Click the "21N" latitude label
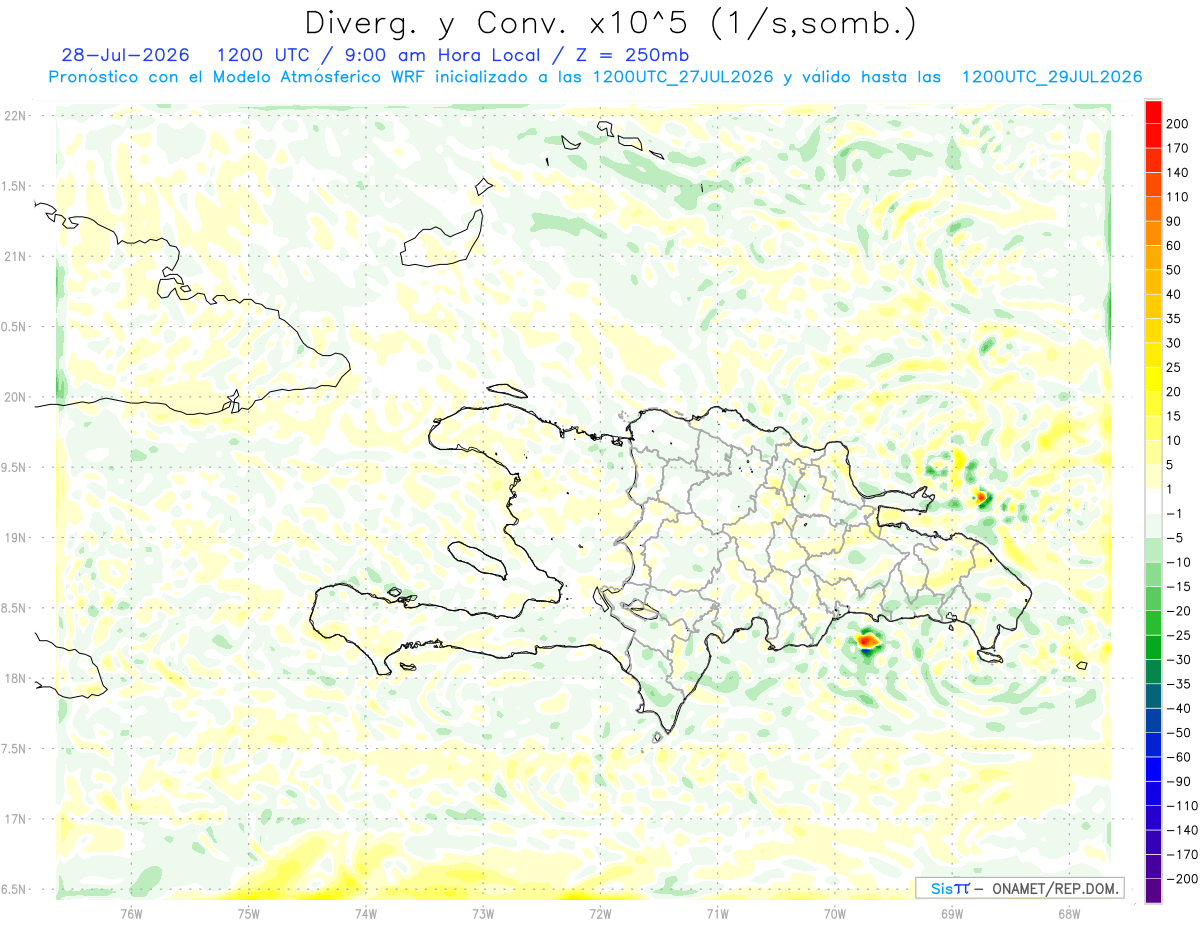Screen dimensions: 1200x927 coord(15,257)
